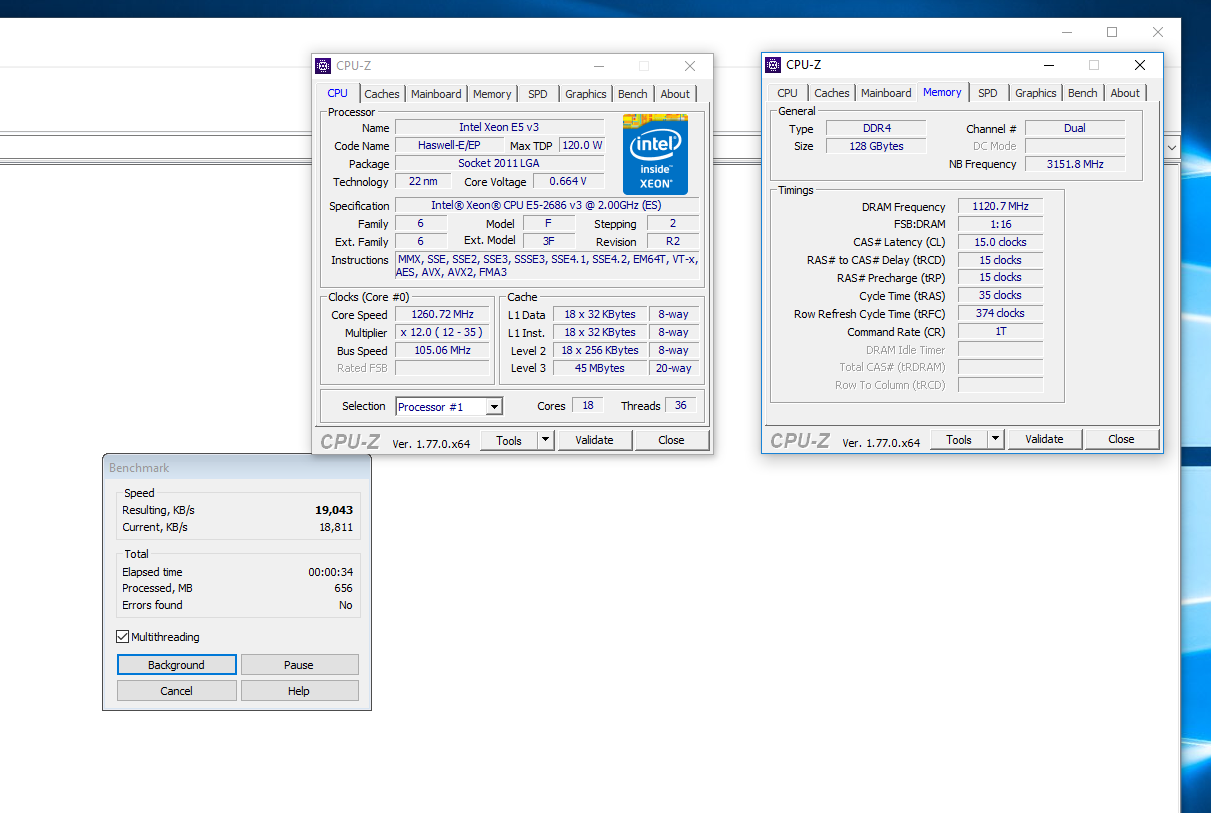
Task: Minimize the left CPU-Z window
Action: [598, 66]
